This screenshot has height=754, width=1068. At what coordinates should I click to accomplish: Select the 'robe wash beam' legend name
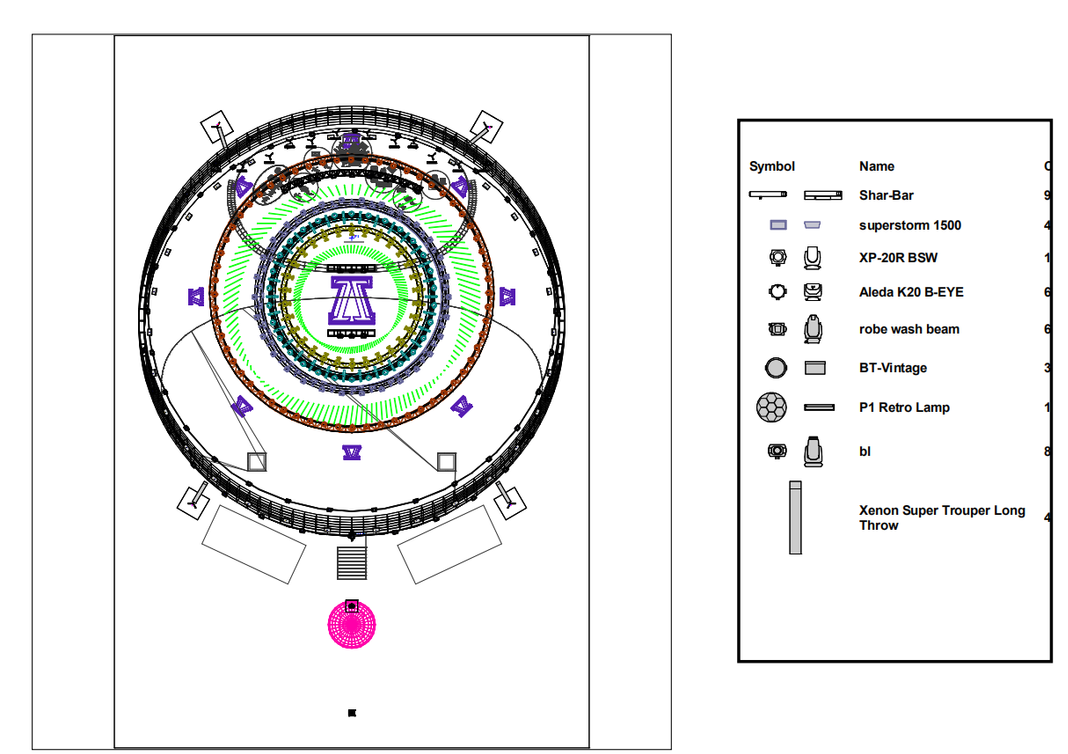click(x=909, y=330)
